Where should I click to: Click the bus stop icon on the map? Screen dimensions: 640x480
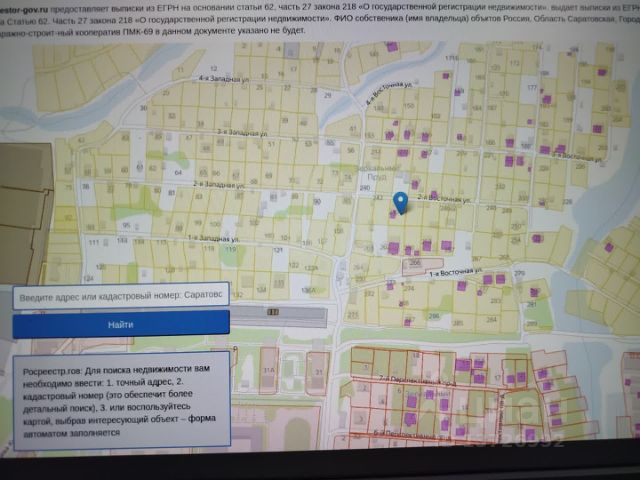(273, 312)
